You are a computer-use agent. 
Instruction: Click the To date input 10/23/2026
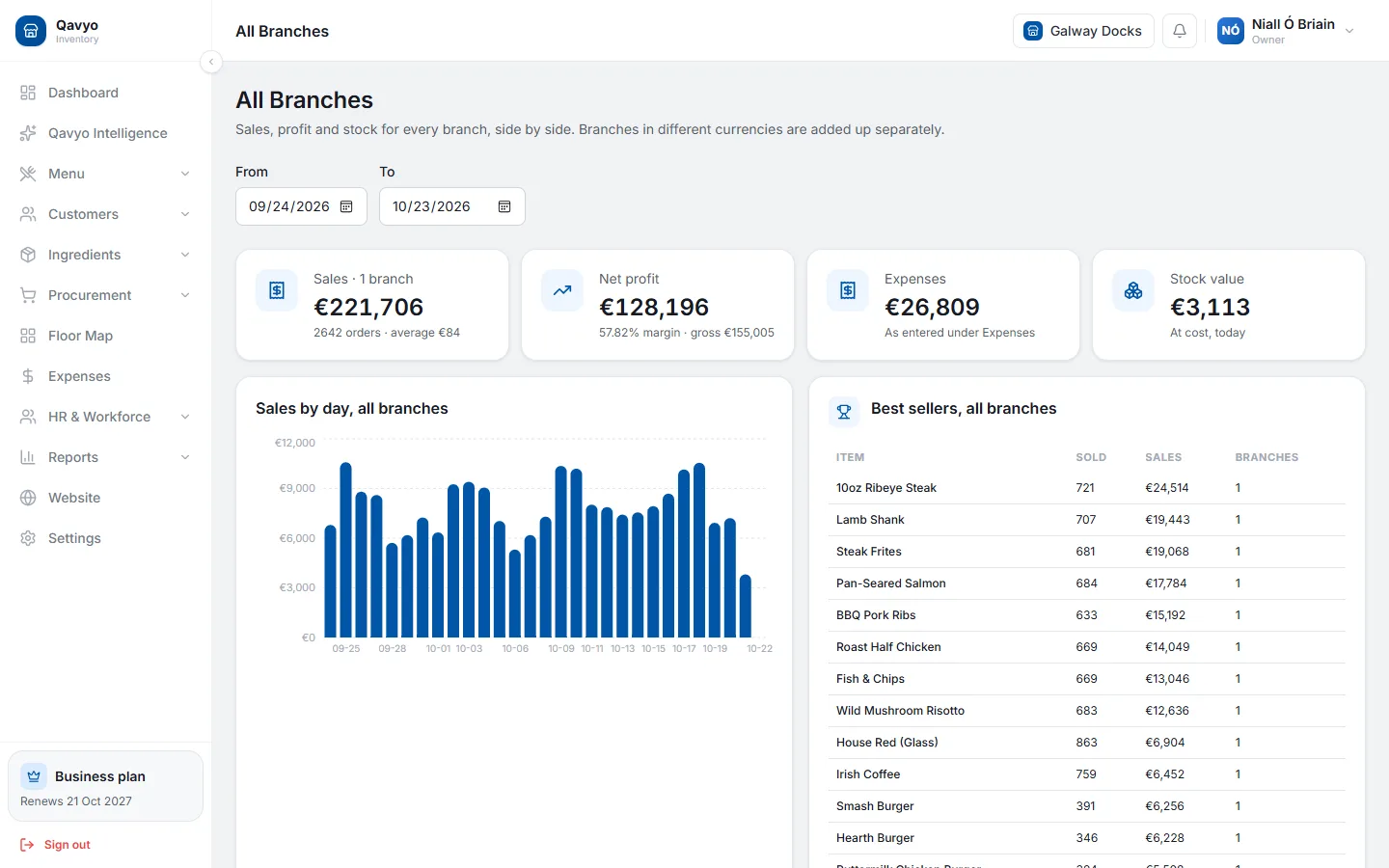pos(452,206)
